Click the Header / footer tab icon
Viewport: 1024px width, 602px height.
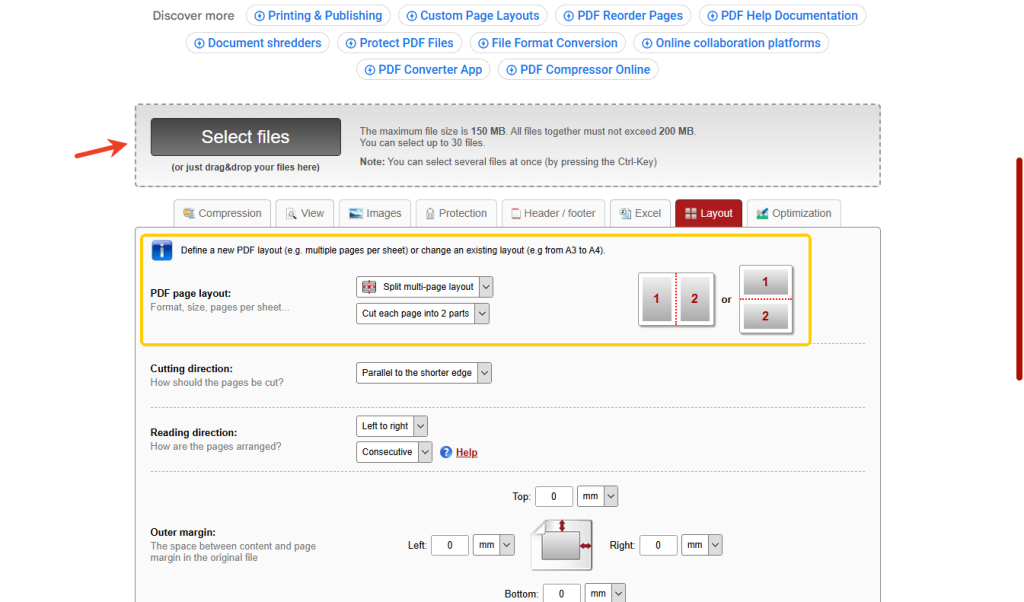(515, 213)
